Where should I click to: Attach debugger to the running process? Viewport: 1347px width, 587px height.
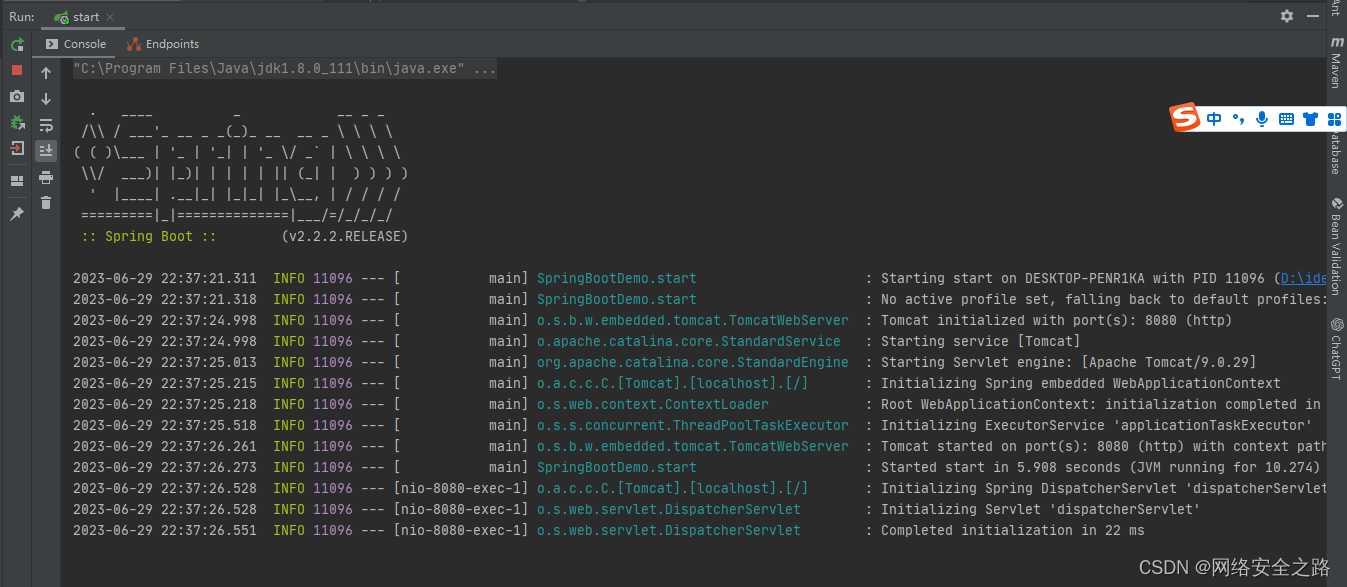pos(16,124)
